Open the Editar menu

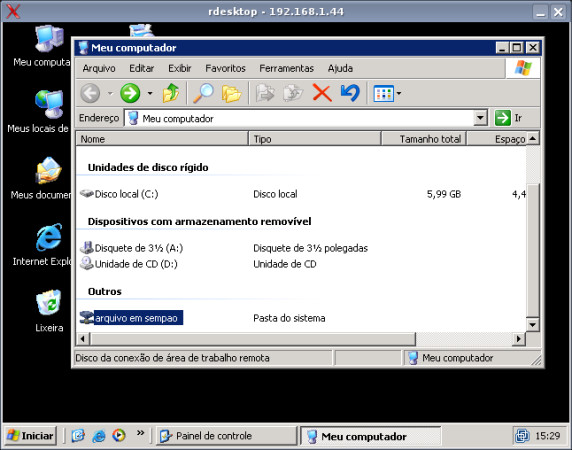(x=142, y=68)
